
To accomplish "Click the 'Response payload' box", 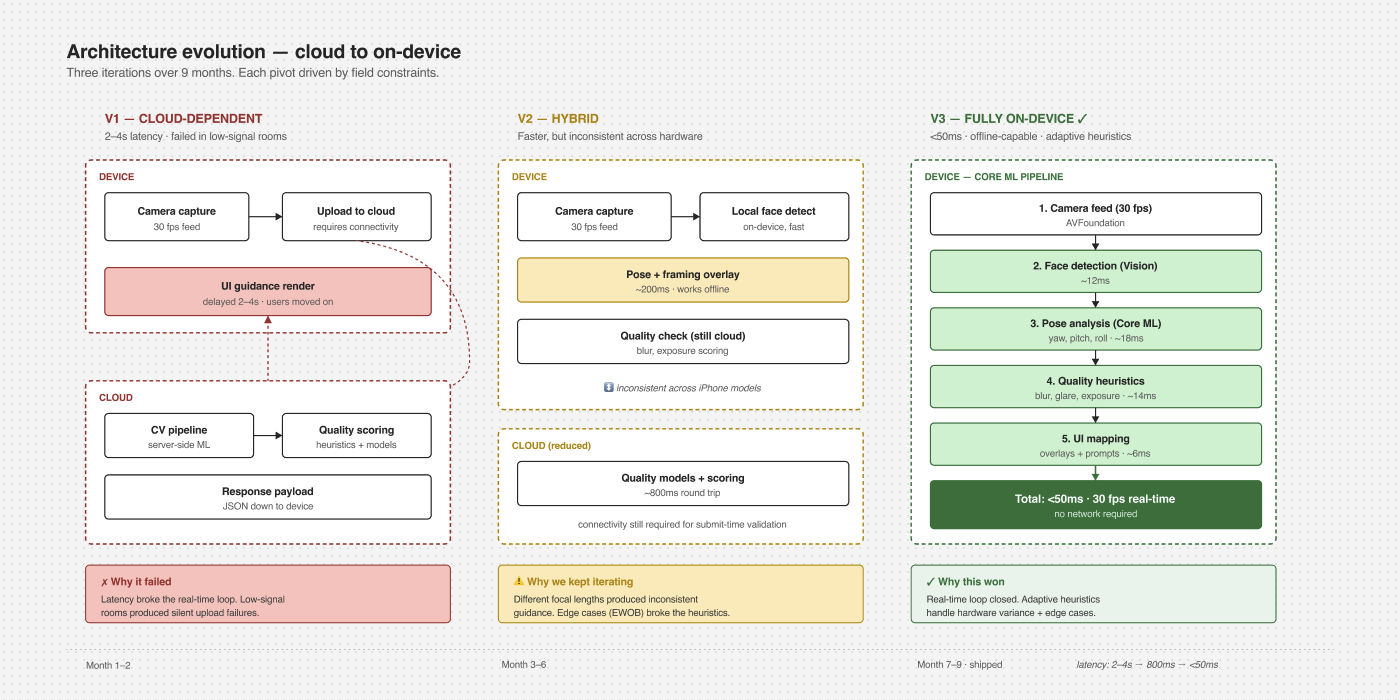I will [268, 497].
